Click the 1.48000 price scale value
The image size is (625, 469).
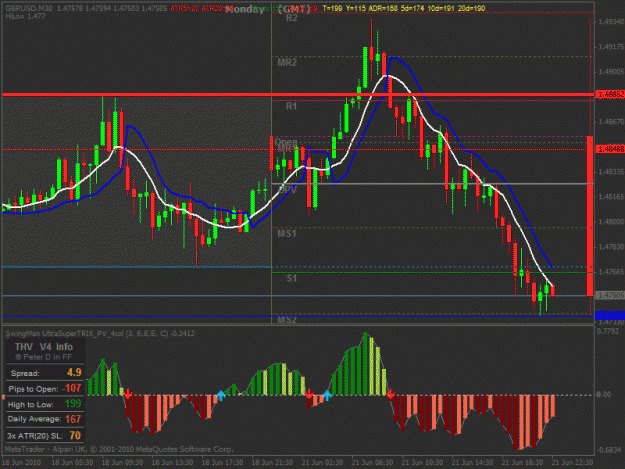tap(611, 222)
